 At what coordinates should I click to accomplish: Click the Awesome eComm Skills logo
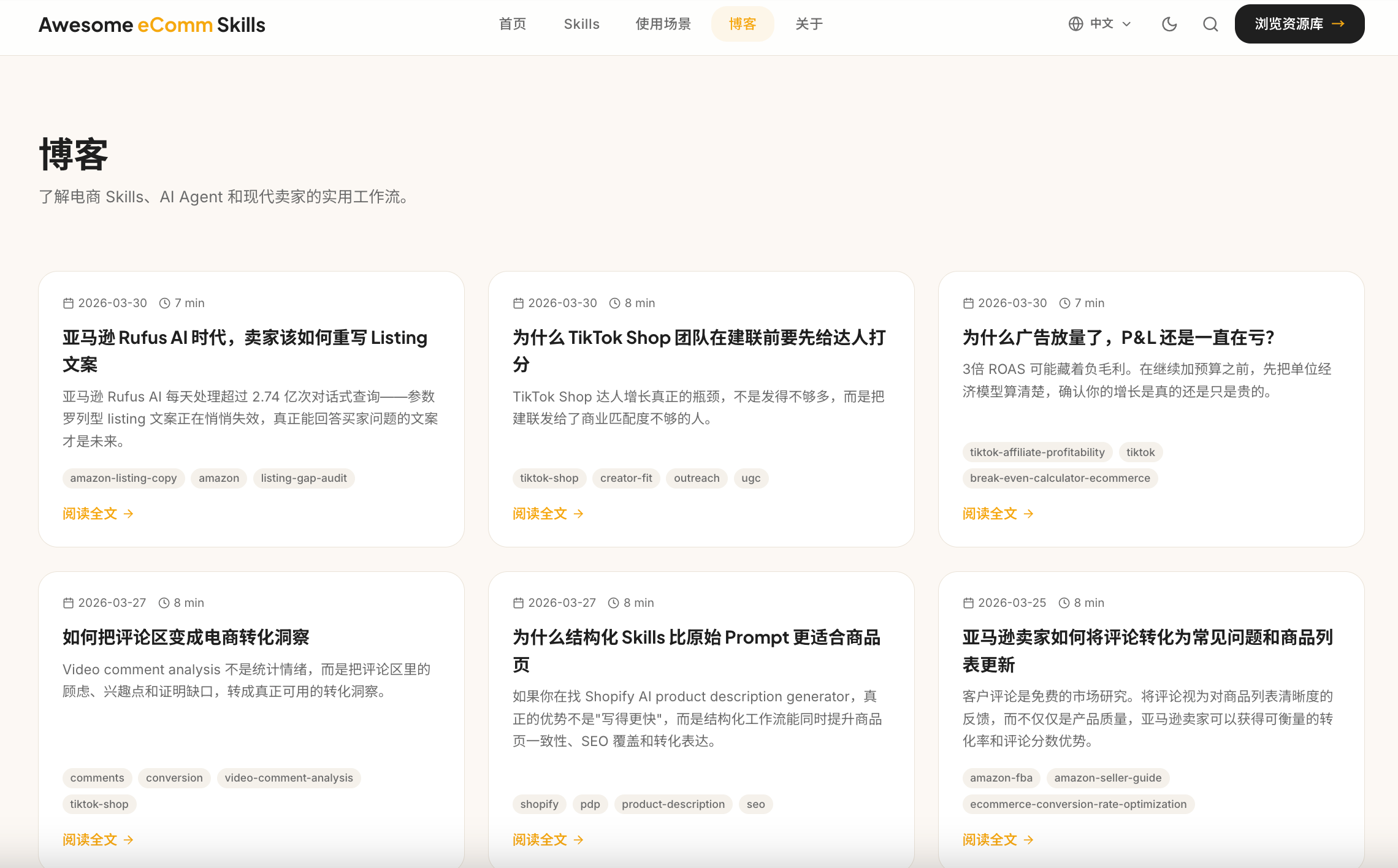click(152, 25)
